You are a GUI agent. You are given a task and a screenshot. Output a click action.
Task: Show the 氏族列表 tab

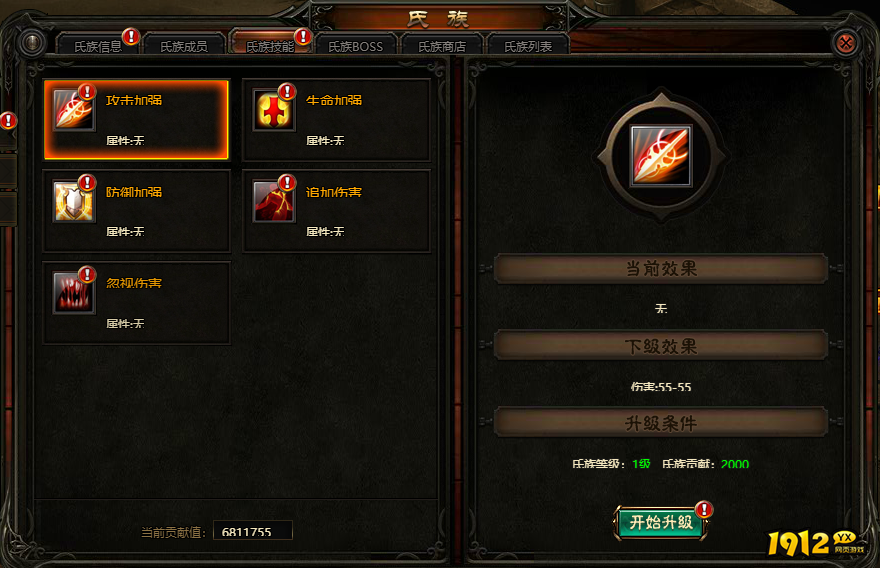(x=528, y=46)
